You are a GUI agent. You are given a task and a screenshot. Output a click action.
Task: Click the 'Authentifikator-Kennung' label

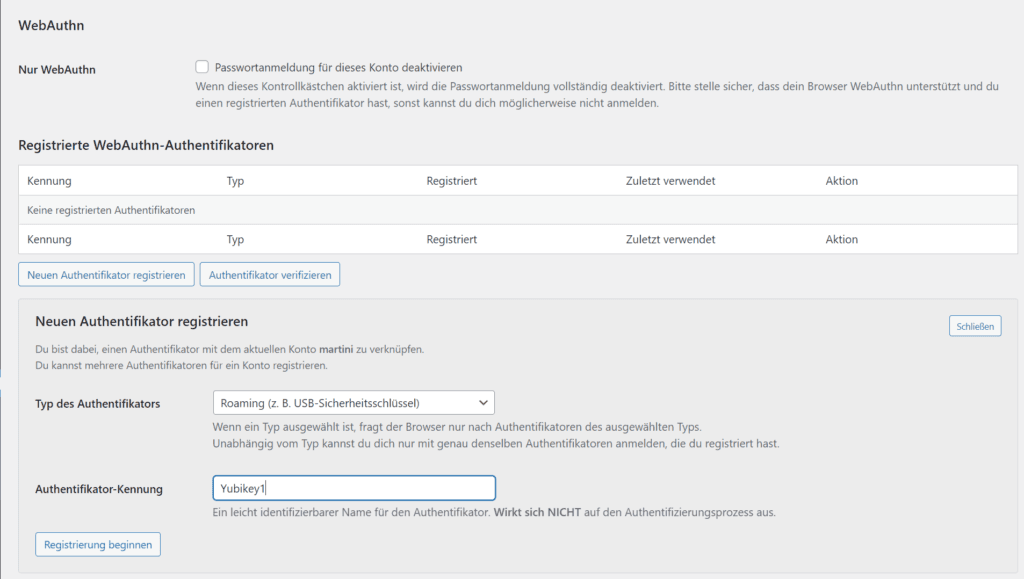coord(99,489)
